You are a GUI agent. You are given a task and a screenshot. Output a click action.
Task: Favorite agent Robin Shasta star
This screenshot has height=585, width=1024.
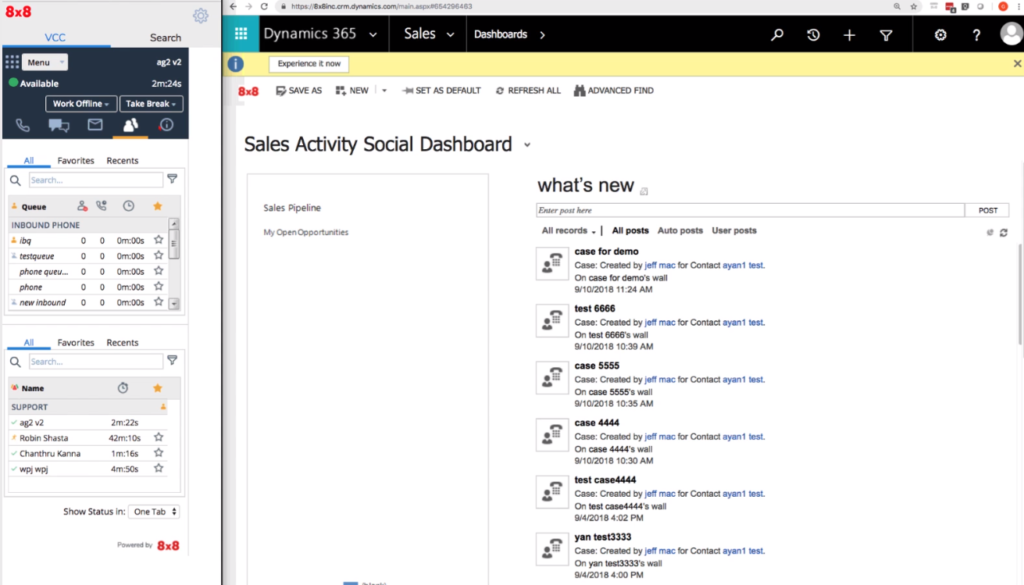(x=158, y=437)
